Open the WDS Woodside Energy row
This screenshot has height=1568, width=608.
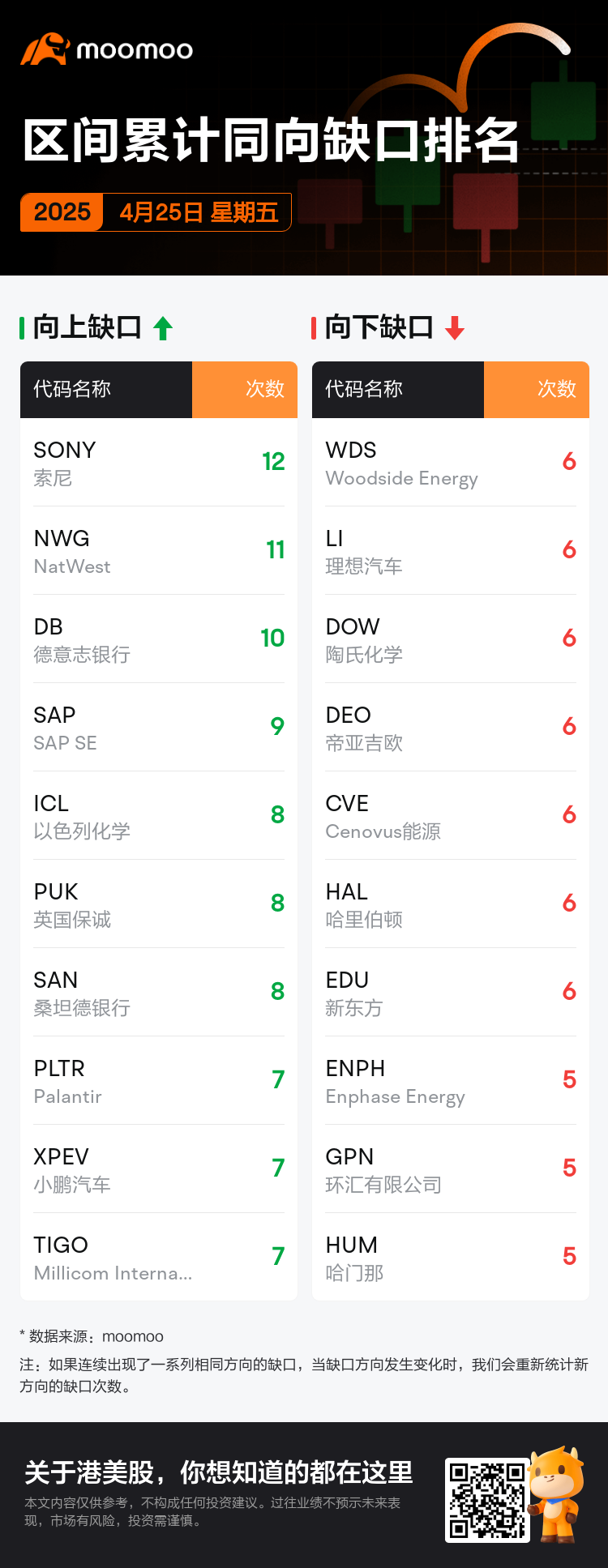[x=451, y=463]
